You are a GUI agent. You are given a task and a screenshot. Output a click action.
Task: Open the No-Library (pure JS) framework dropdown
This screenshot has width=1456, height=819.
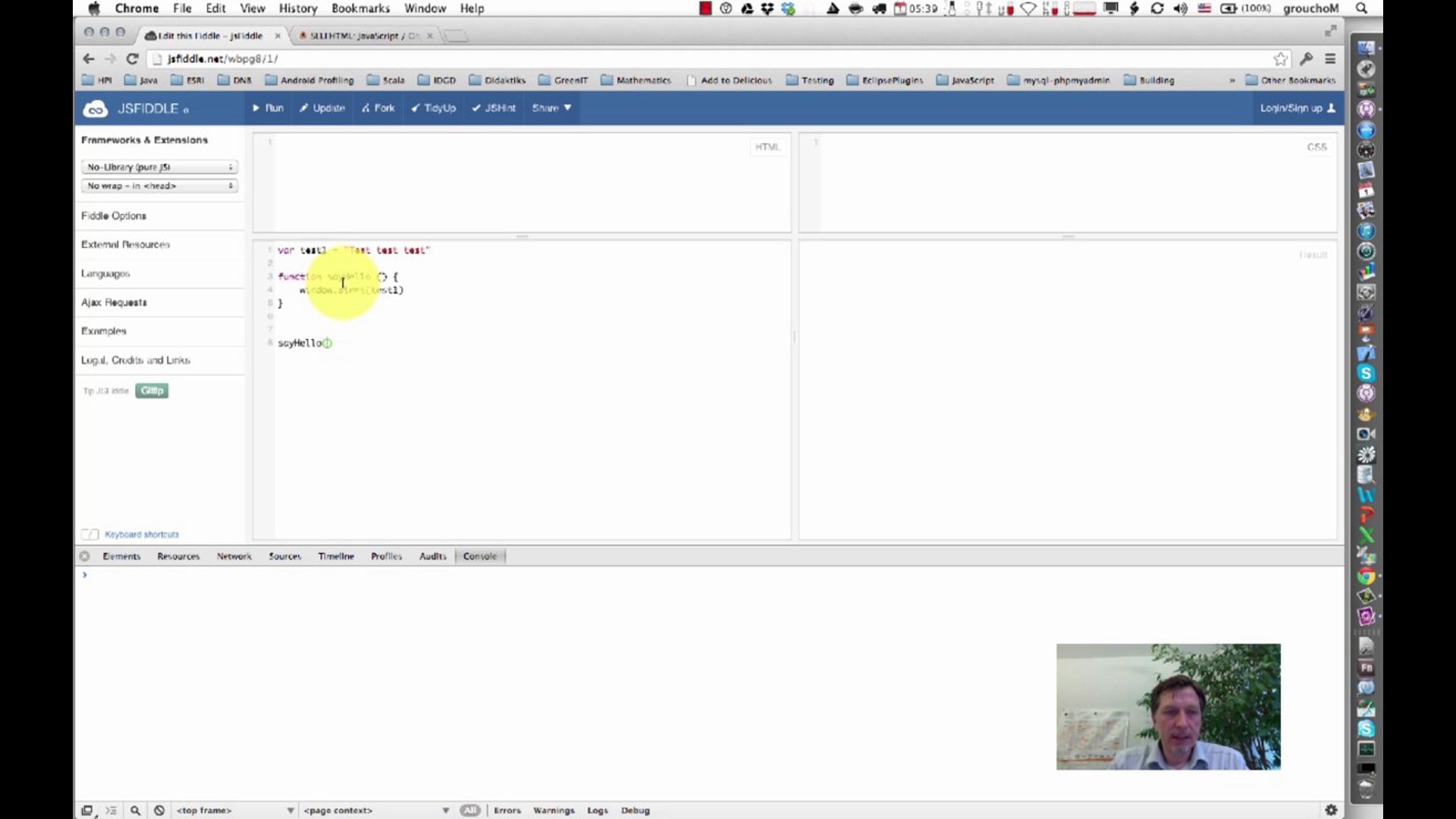pyautogui.click(x=159, y=167)
